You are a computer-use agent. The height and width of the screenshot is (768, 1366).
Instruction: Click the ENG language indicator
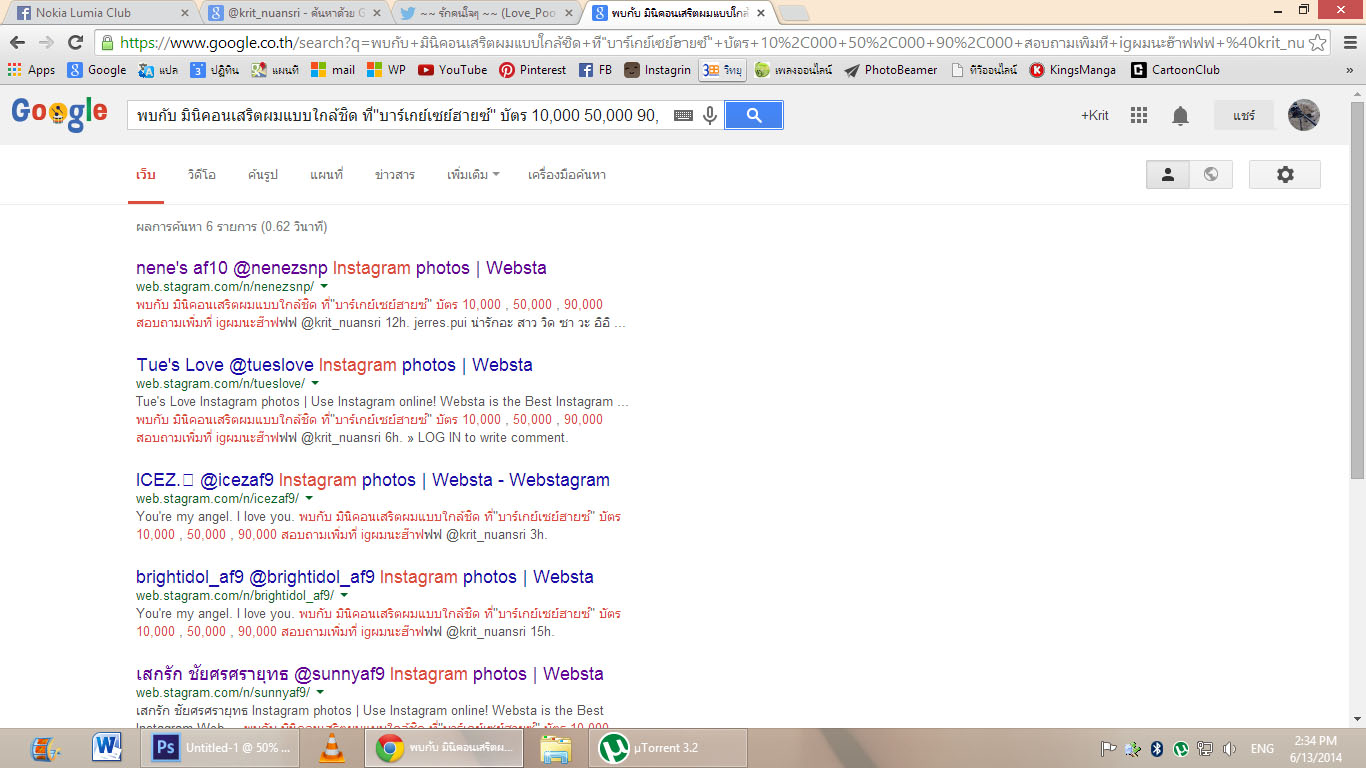point(1262,748)
